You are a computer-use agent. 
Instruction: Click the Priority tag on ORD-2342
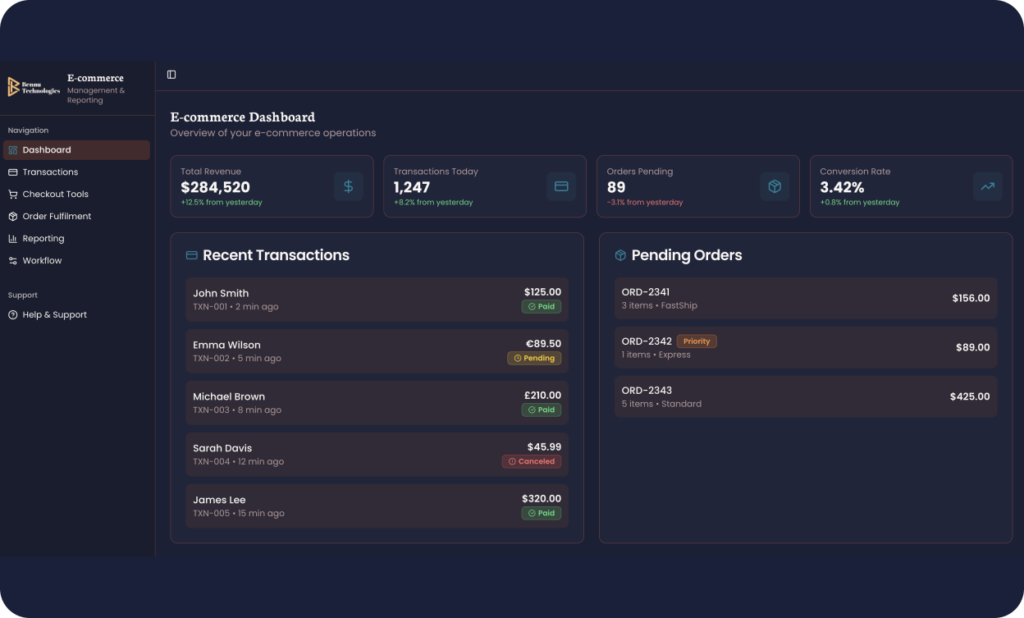coord(697,341)
